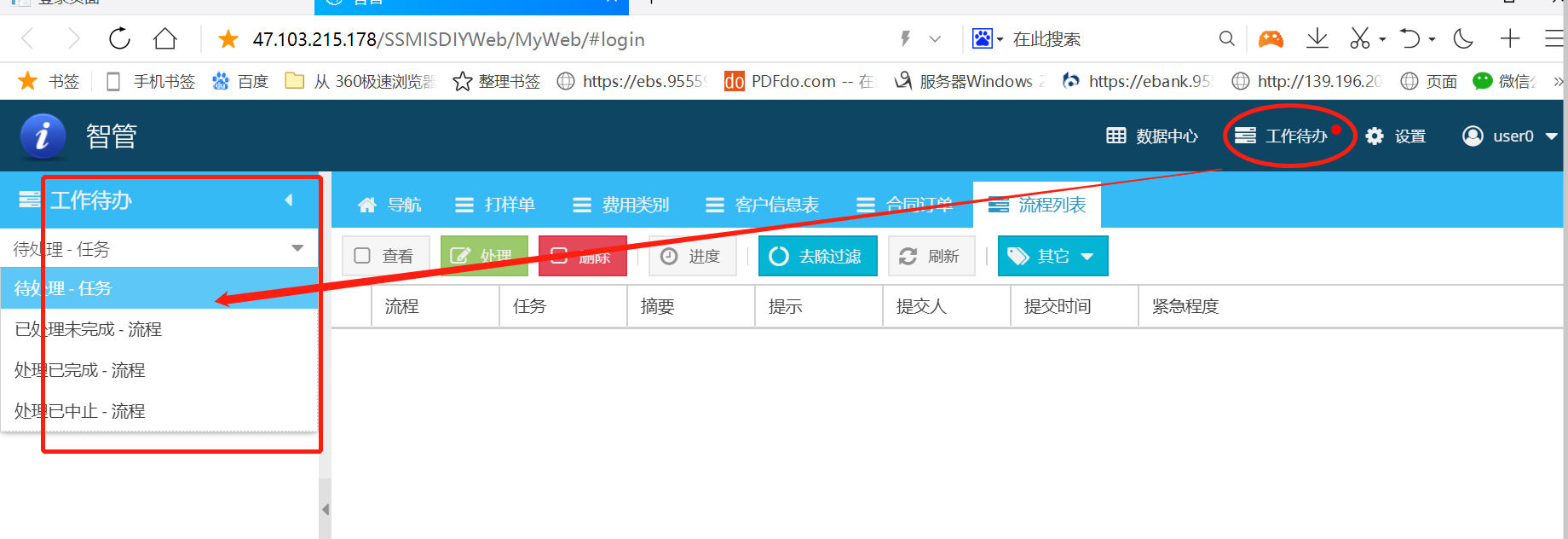Select 已处理未完成 - 流程 option
Image resolution: width=1568 pixels, height=539 pixels.
tap(159, 329)
